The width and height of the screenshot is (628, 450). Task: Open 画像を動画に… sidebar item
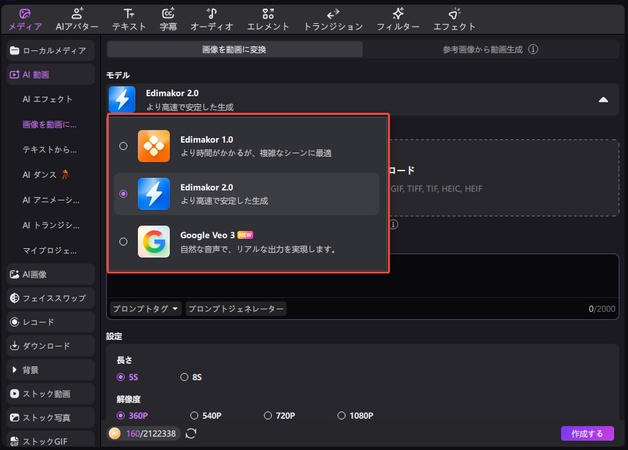pos(49,125)
